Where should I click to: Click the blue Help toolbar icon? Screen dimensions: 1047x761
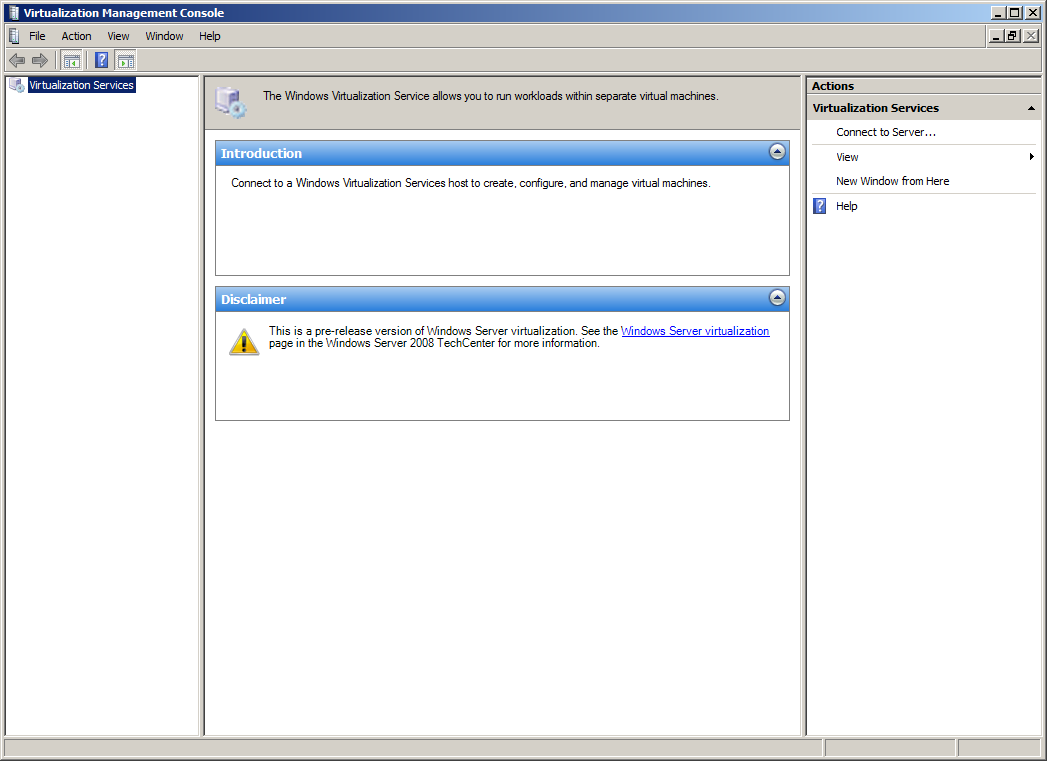pyautogui.click(x=101, y=61)
